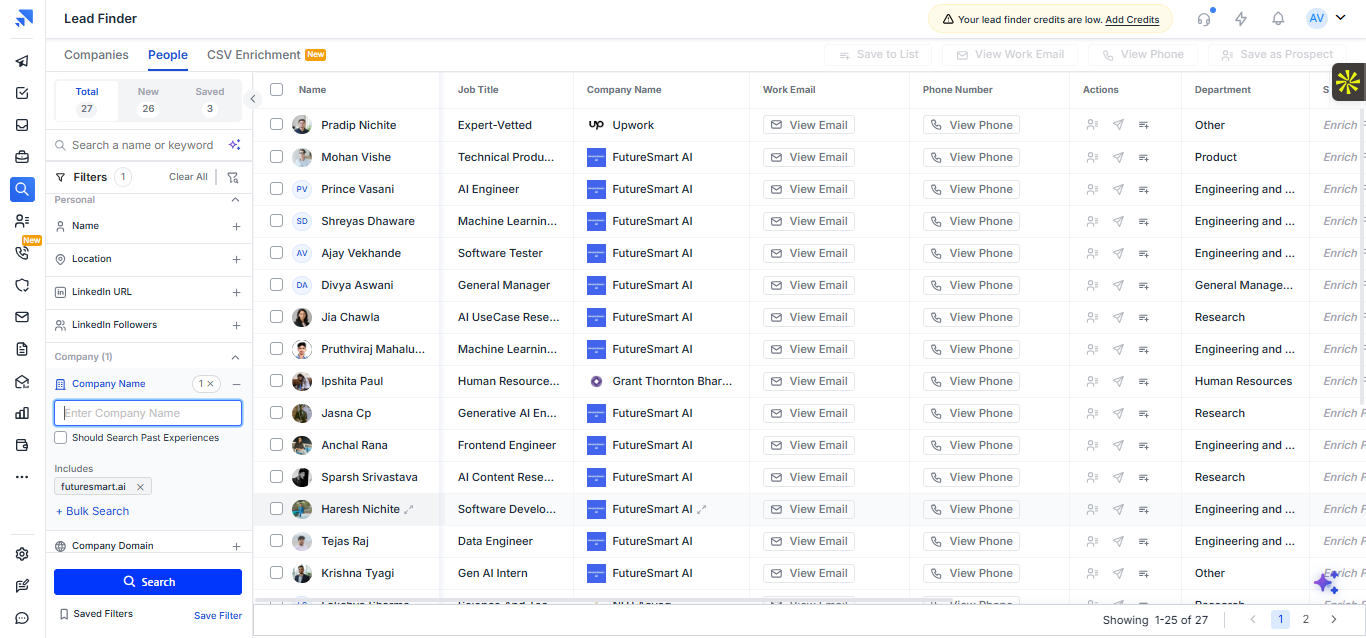Open the chat bubble icon in sidebar
This screenshot has height=638, width=1366.
22,618
